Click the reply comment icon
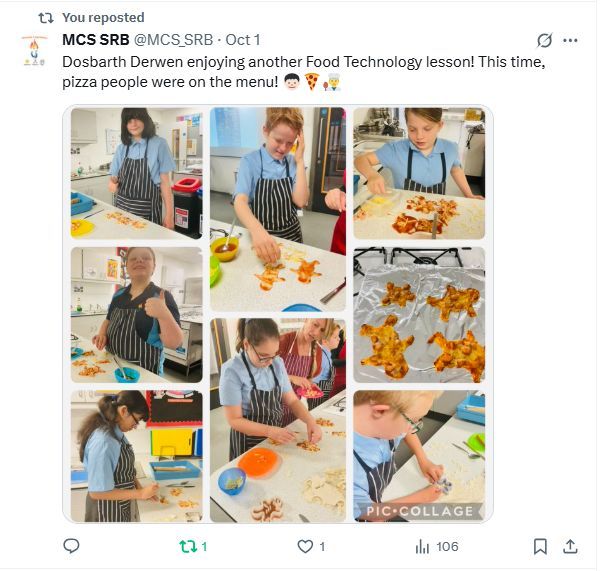Image resolution: width=607 pixels, height=571 pixels. [x=71, y=546]
